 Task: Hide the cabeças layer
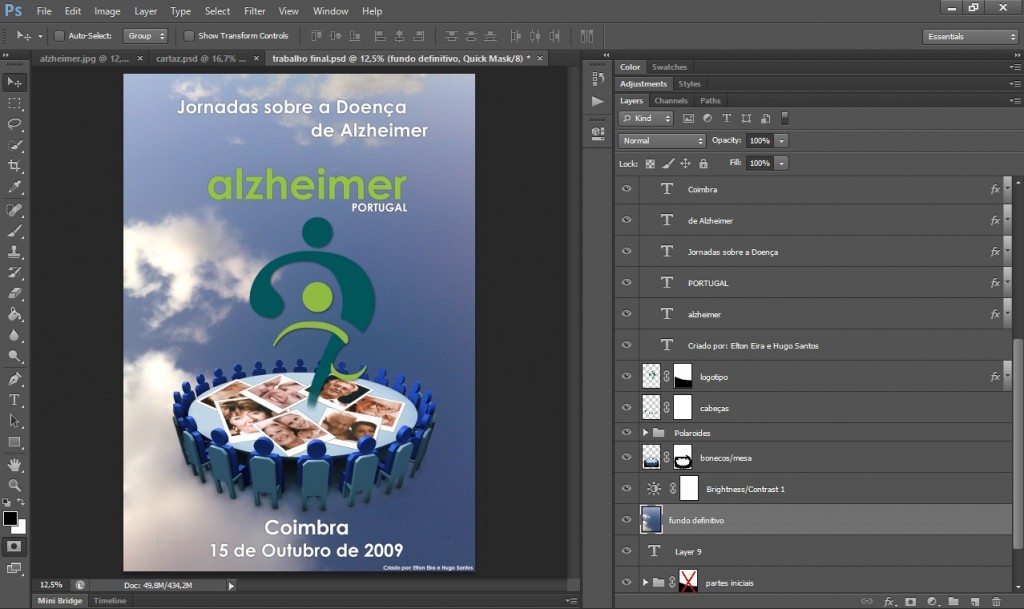pyautogui.click(x=626, y=407)
